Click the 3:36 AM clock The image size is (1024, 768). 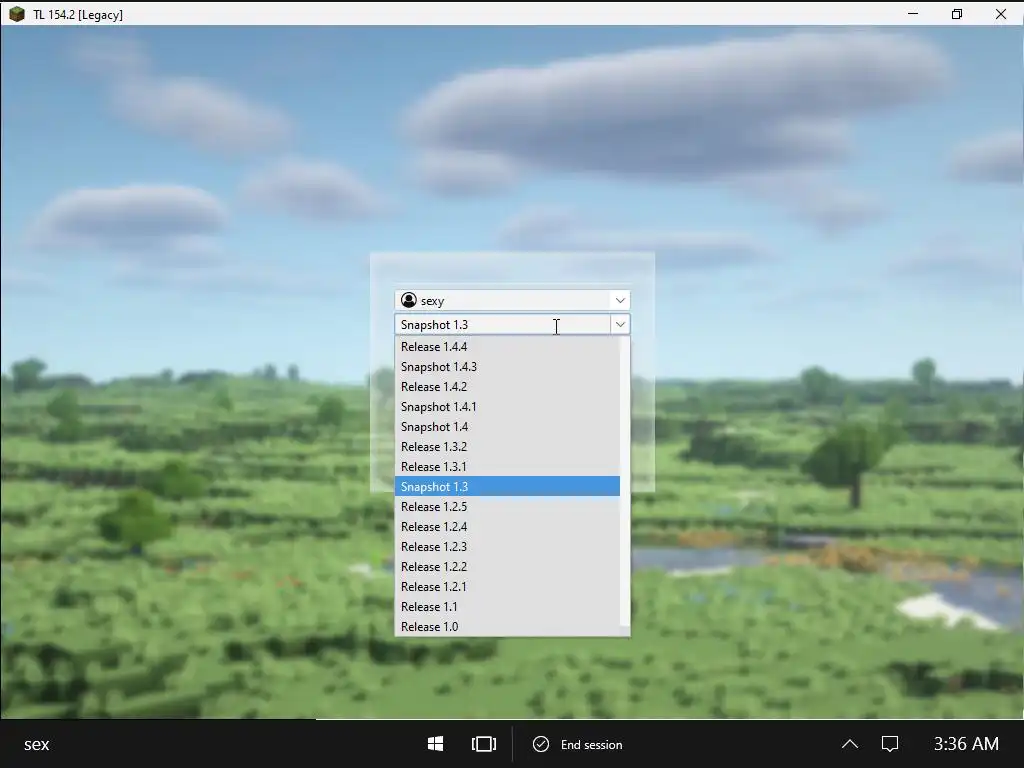coord(966,744)
